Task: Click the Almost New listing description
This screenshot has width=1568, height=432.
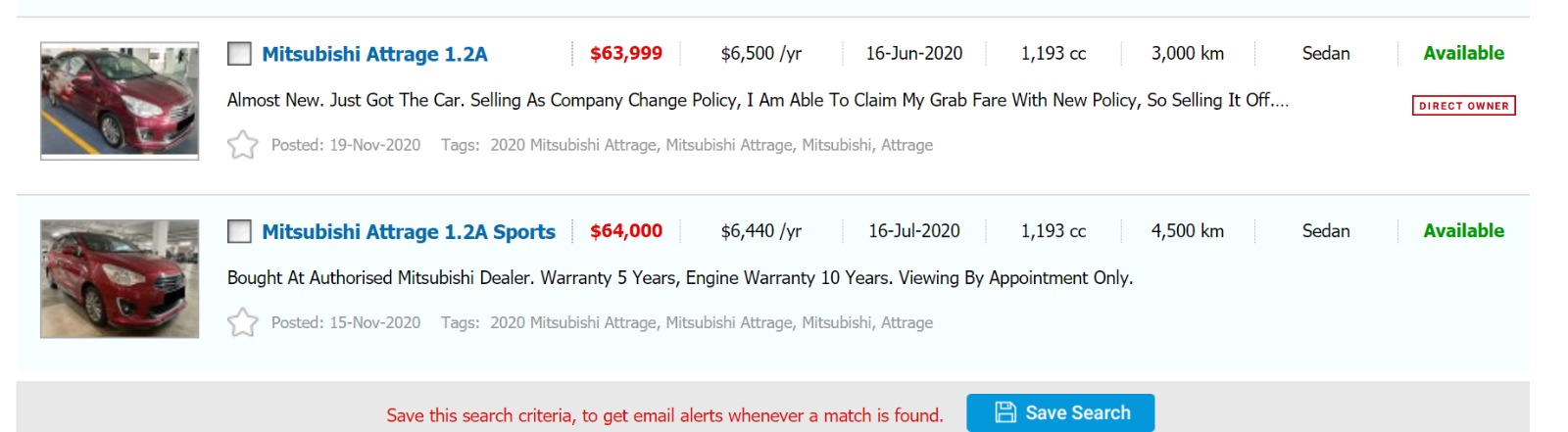Action: click(x=757, y=100)
